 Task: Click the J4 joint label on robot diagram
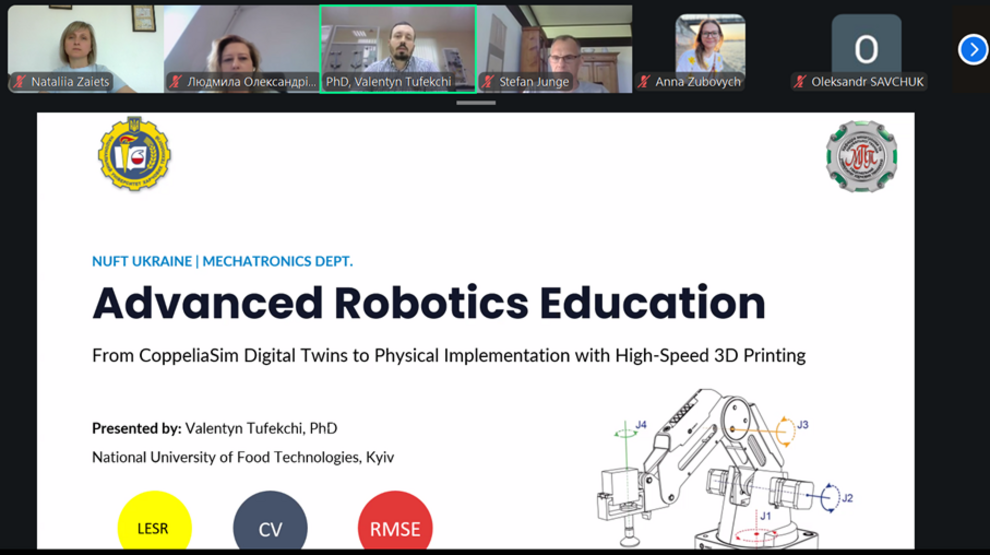coord(641,425)
